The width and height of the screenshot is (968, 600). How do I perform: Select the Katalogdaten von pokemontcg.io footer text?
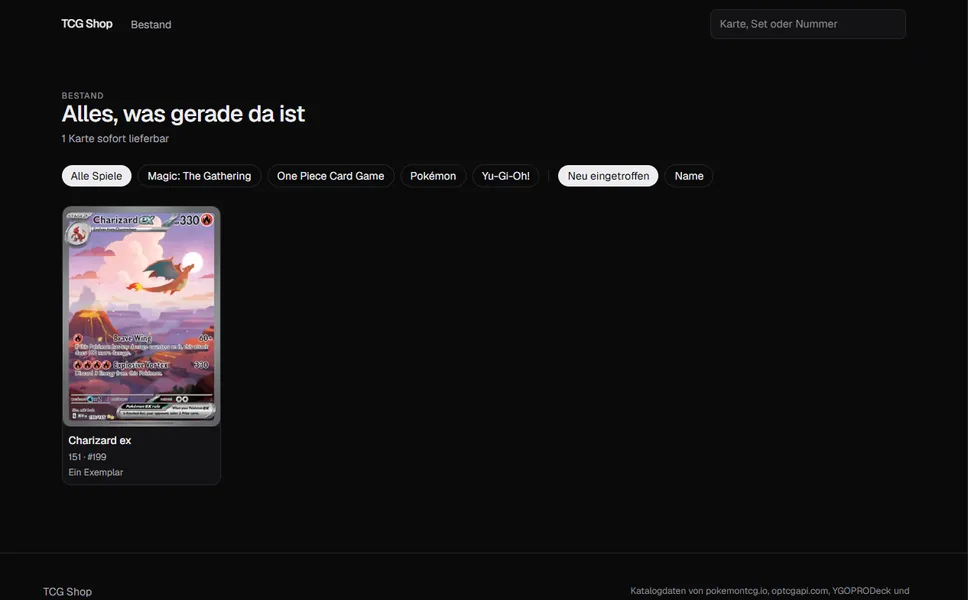[x=770, y=591]
